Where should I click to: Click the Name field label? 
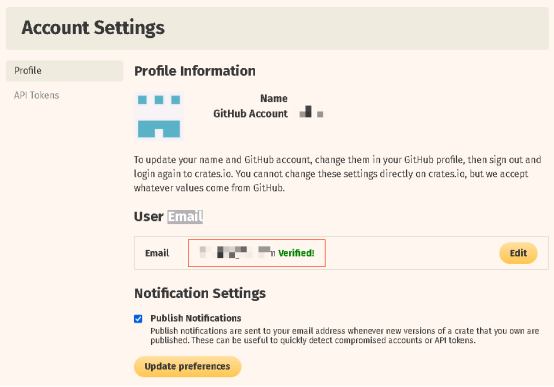point(274,98)
